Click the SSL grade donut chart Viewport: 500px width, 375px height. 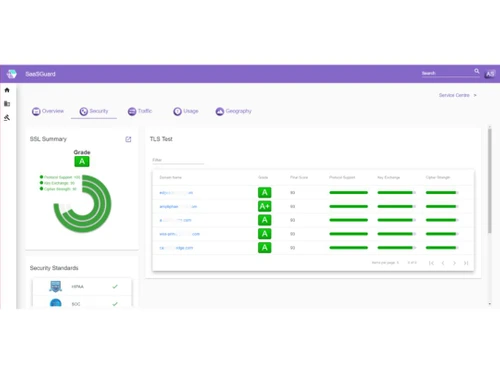click(82, 204)
